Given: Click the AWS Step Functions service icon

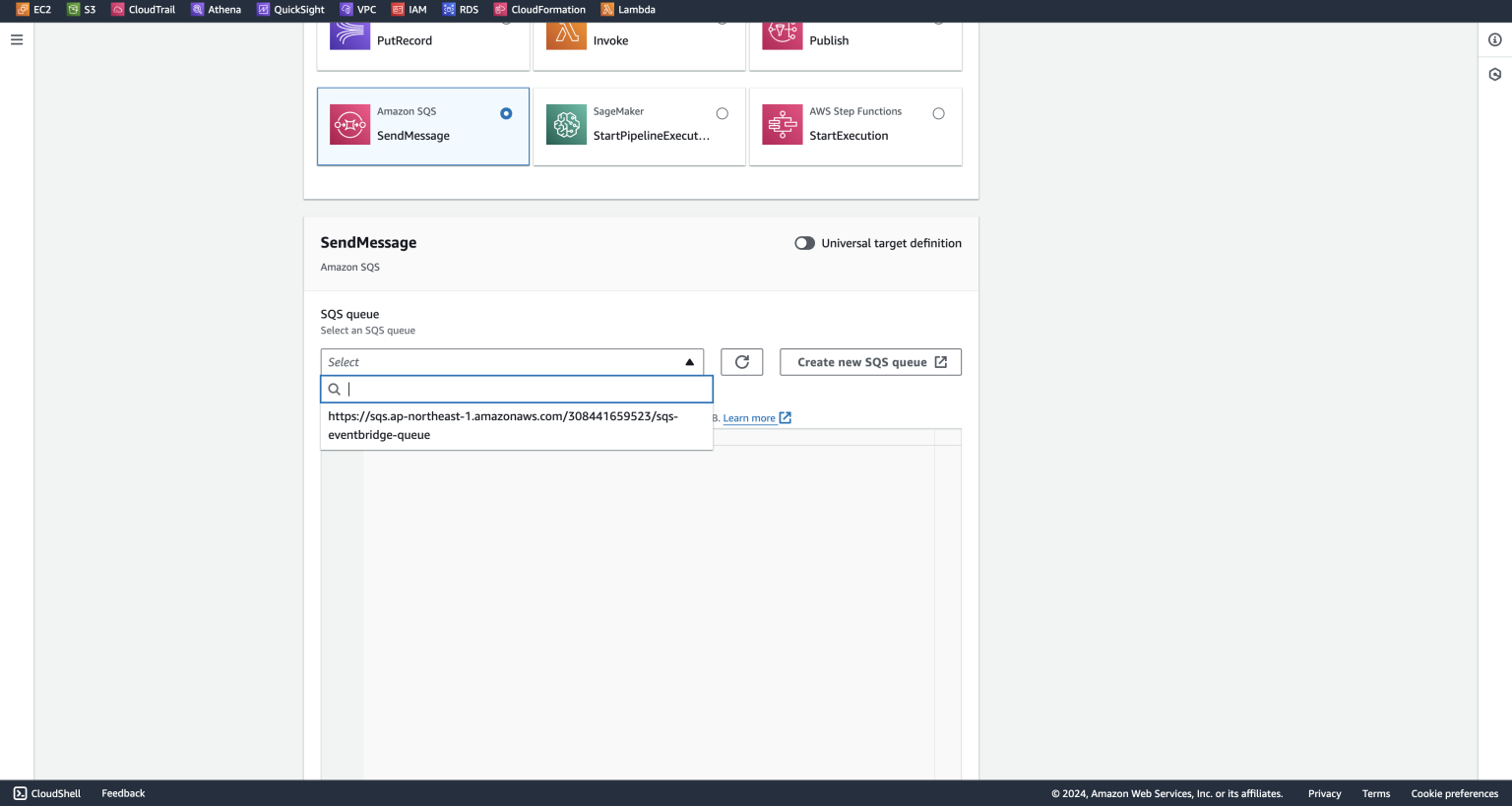Looking at the screenshot, I should 782,125.
